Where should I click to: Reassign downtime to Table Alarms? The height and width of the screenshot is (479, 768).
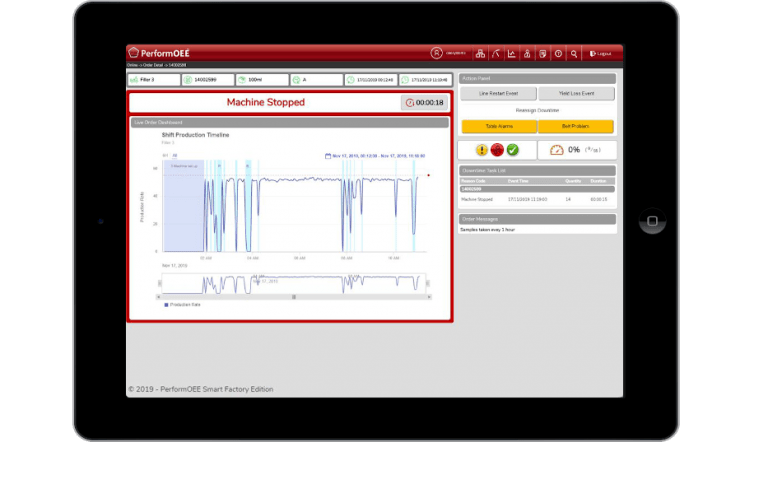point(499,126)
